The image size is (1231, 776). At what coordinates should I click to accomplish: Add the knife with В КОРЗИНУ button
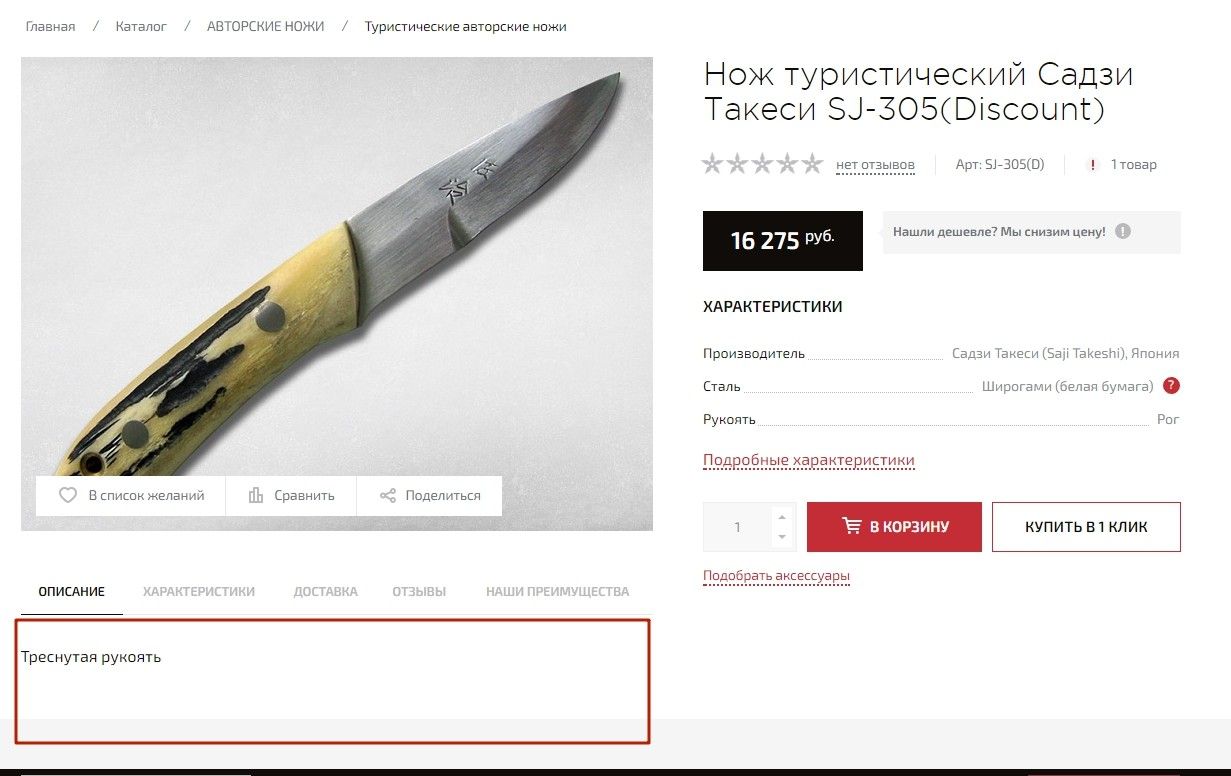point(894,527)
